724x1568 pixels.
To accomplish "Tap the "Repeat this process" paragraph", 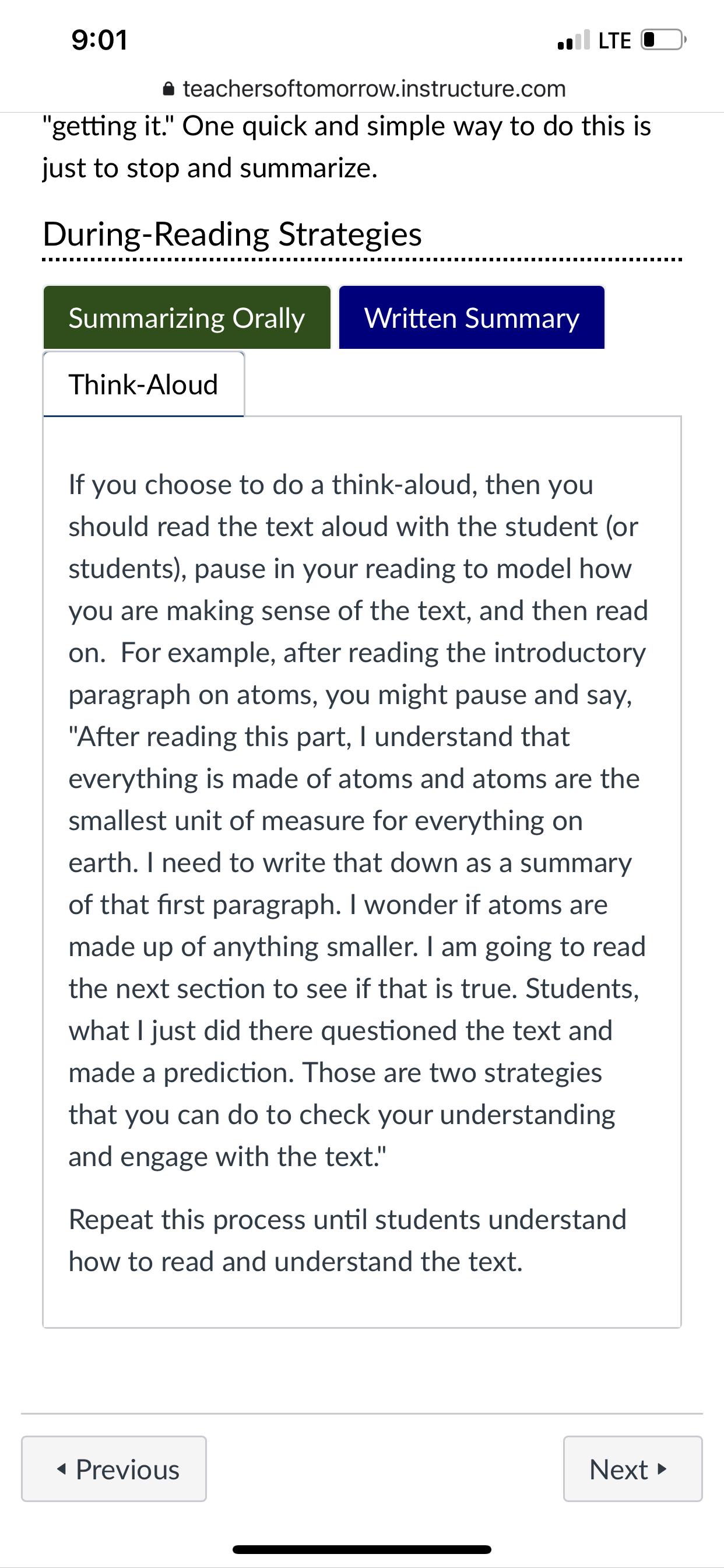I will [347, 1241].
